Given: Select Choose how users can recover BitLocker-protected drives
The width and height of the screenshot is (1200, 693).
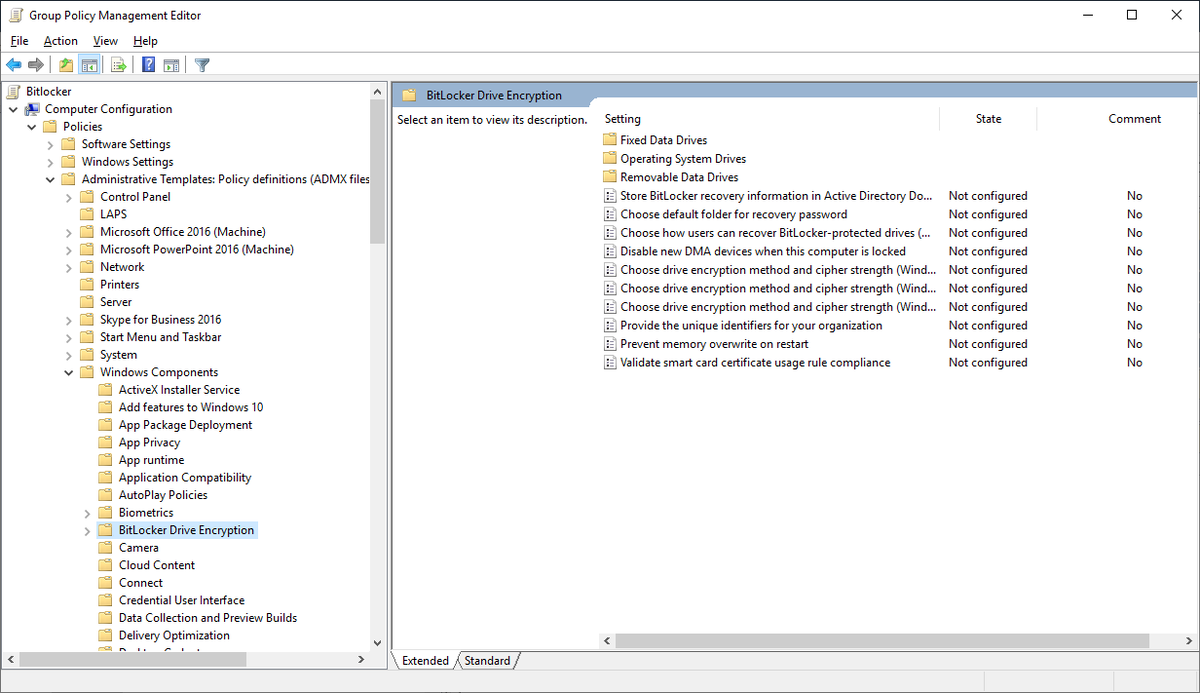Looking at the screenshot, I should tap(776, 233).
